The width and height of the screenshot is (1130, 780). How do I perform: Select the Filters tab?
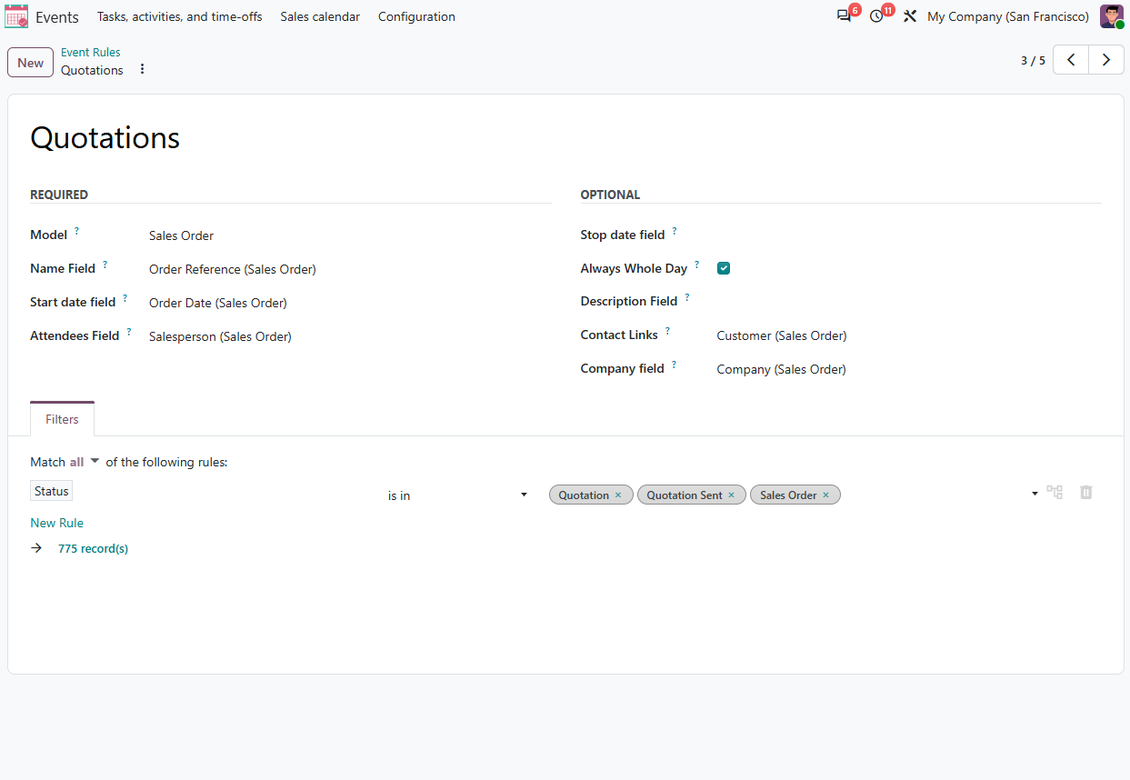click(62, 419)
